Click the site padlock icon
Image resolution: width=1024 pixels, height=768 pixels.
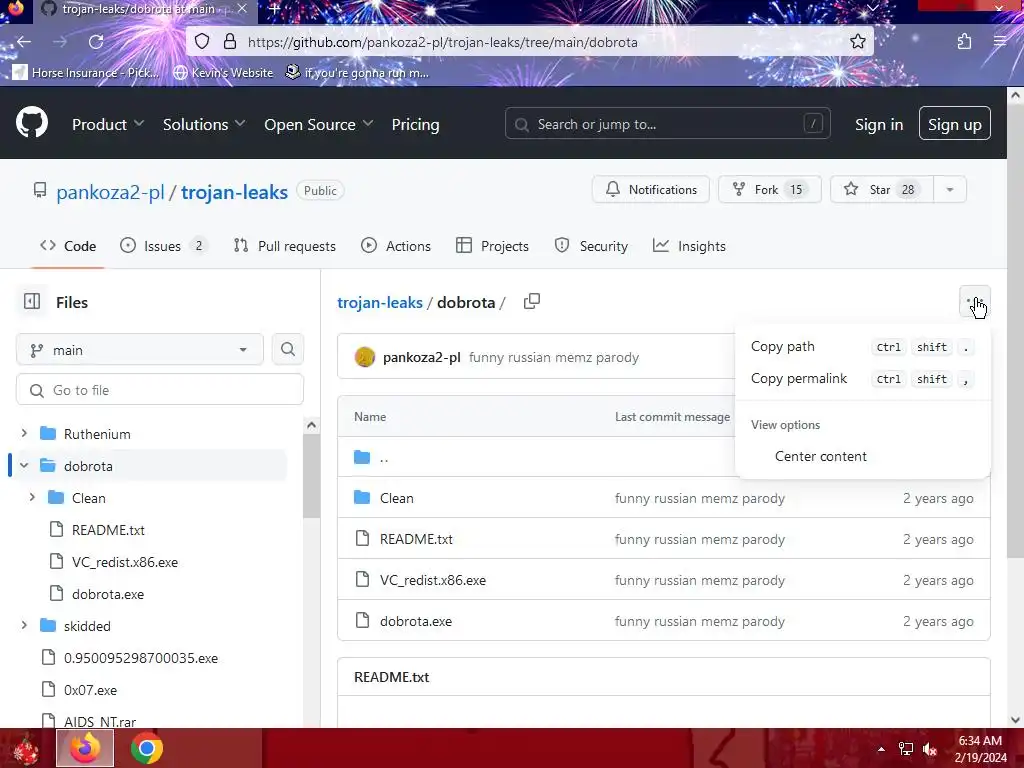point(230,42)
